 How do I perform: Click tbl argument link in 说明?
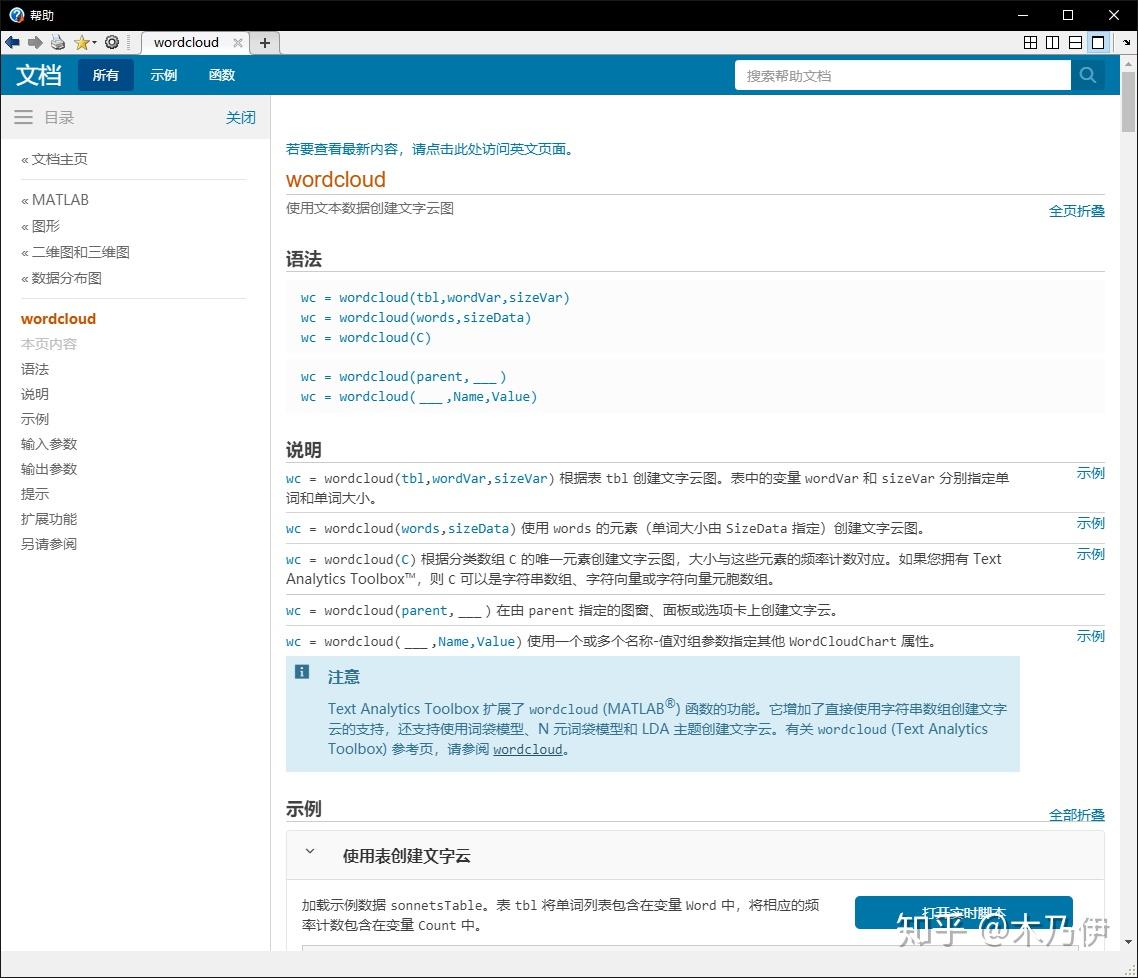[413, 478]
